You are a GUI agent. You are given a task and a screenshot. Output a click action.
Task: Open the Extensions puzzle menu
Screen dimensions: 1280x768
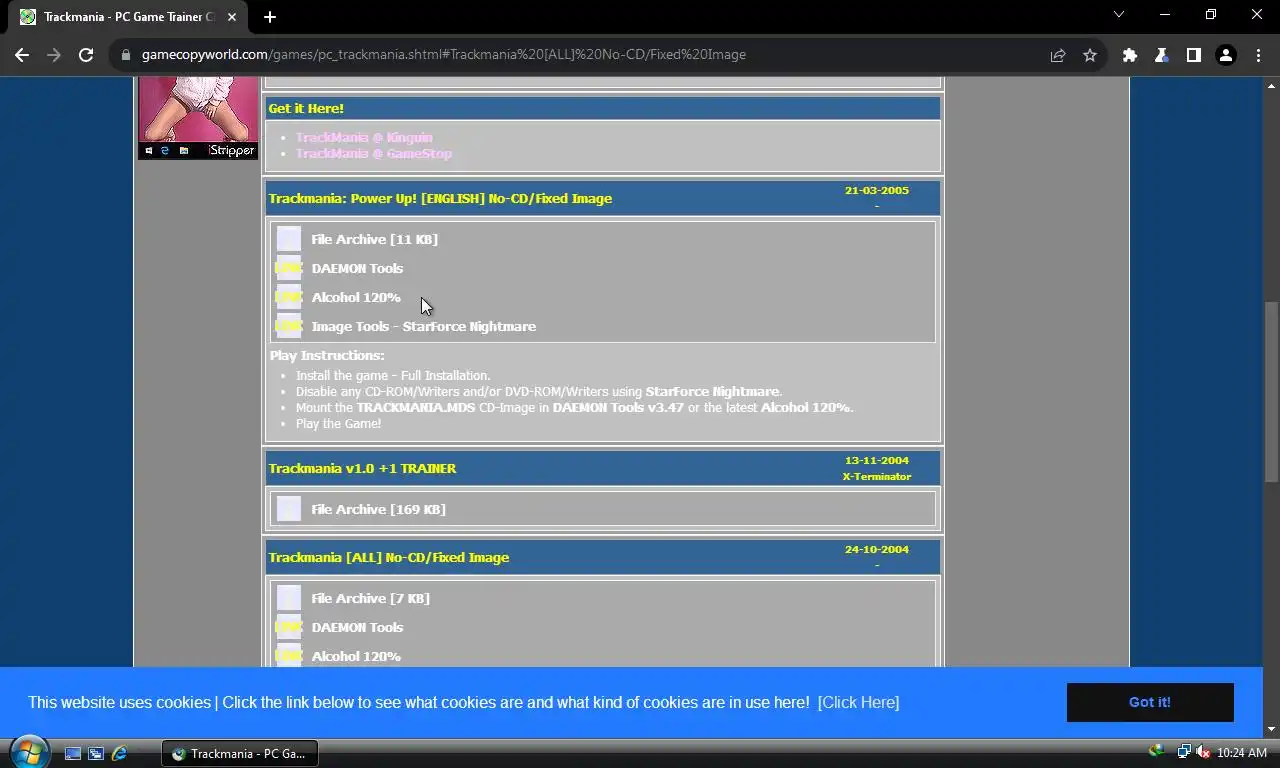(x=1130, y=55)
